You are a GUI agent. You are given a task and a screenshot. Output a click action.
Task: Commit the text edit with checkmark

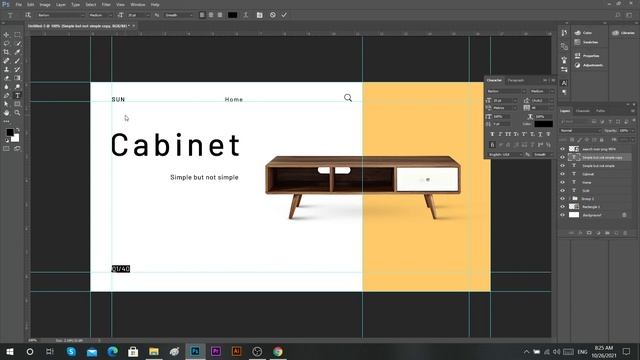click(x=284, y=15)
